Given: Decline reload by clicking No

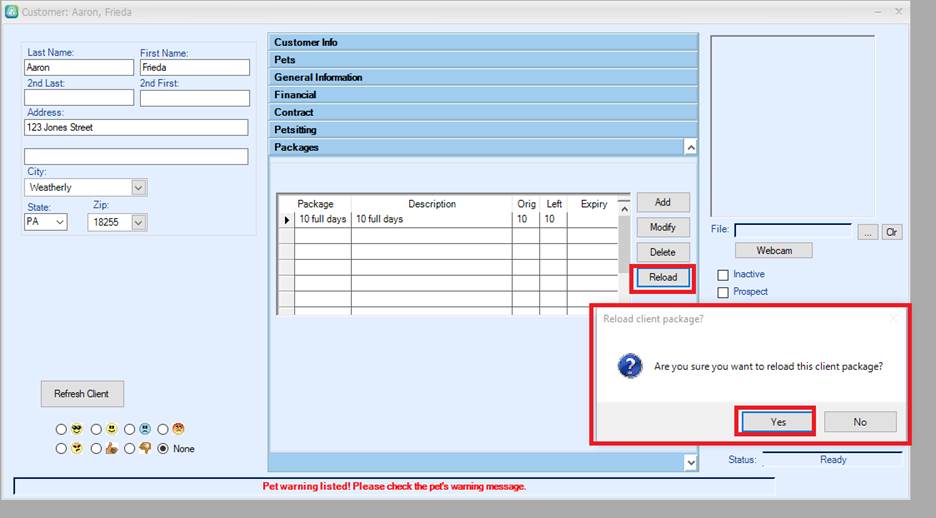Looking at the screenshot, I should point(860,422).
